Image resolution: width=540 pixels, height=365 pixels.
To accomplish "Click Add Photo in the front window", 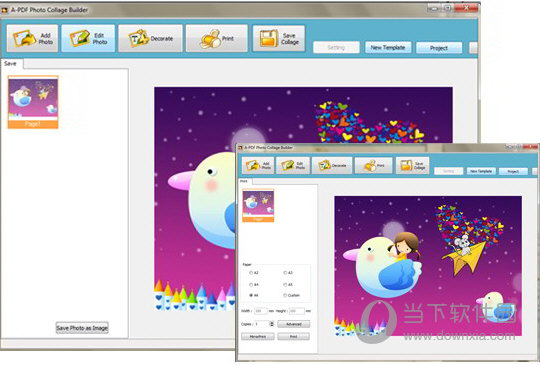I will click(x=258, y=166).
